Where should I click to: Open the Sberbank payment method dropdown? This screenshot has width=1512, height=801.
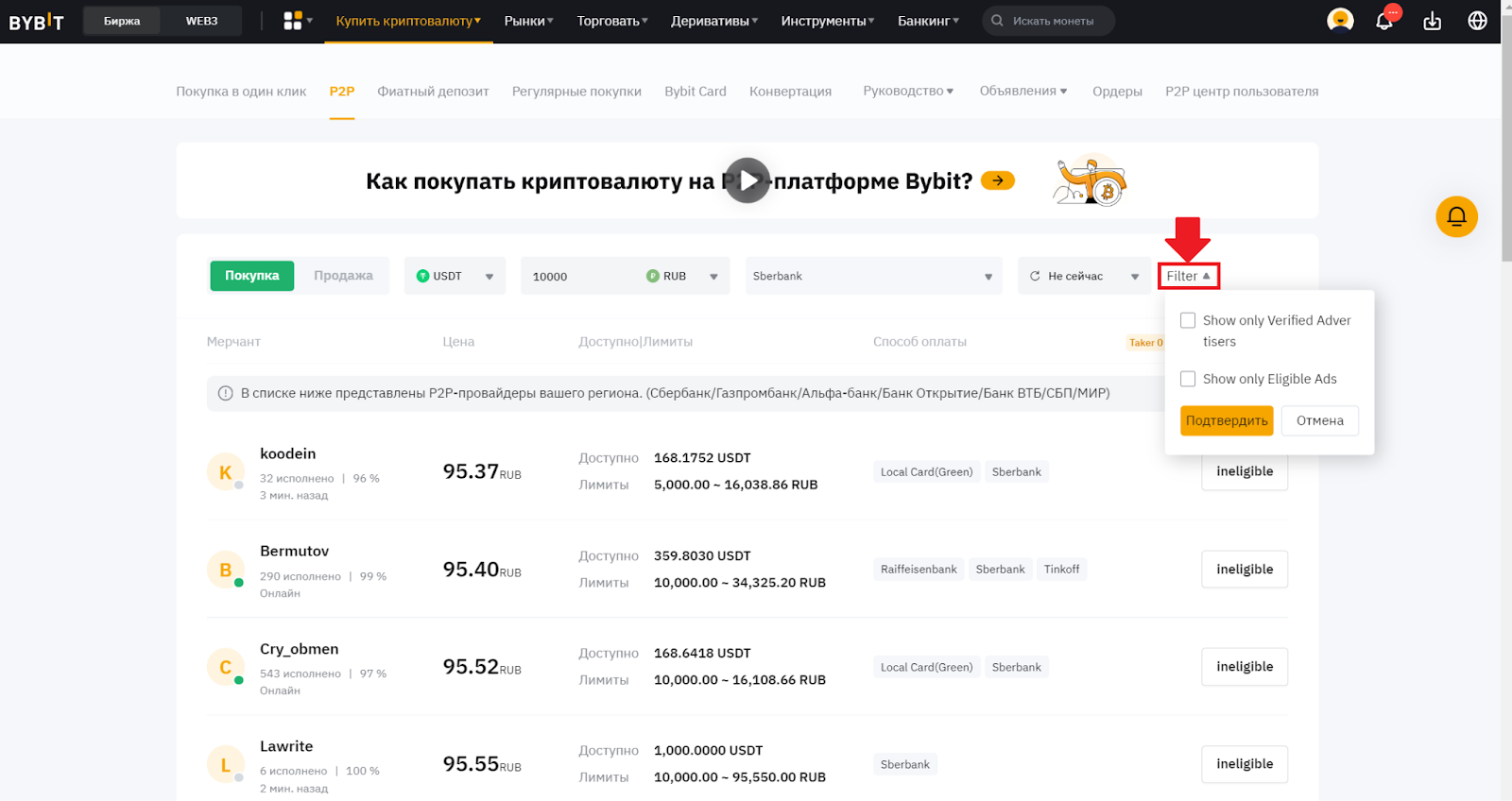pyautogui.click(x=873, y=276)
